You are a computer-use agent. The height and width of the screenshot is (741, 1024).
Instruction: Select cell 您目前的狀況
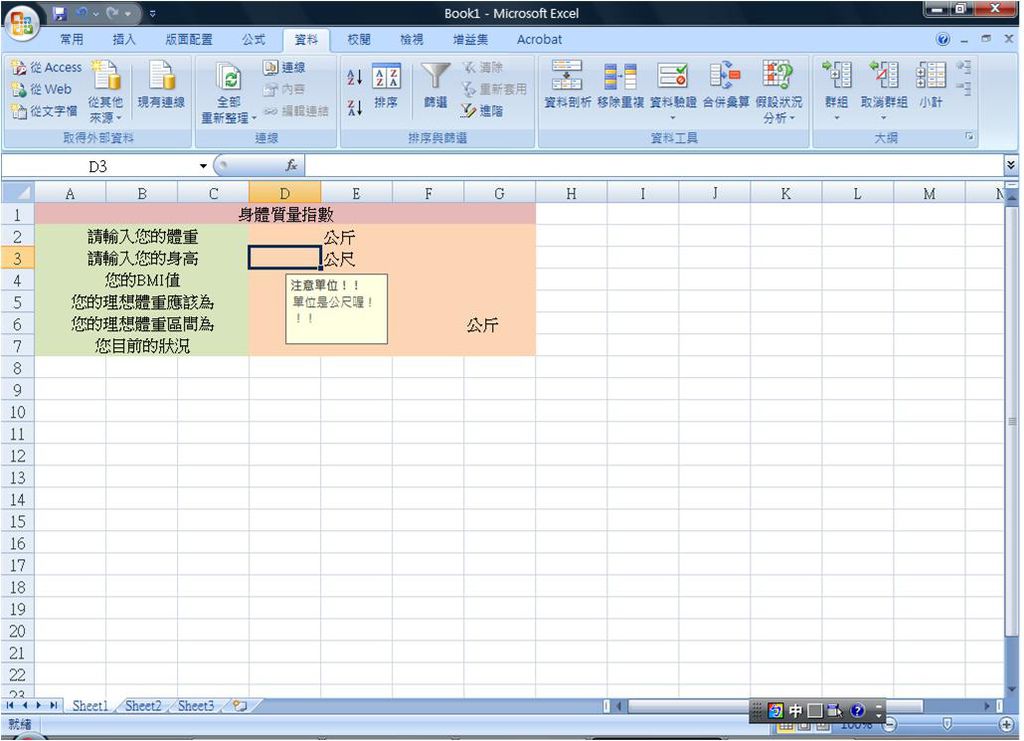(142, 346)
